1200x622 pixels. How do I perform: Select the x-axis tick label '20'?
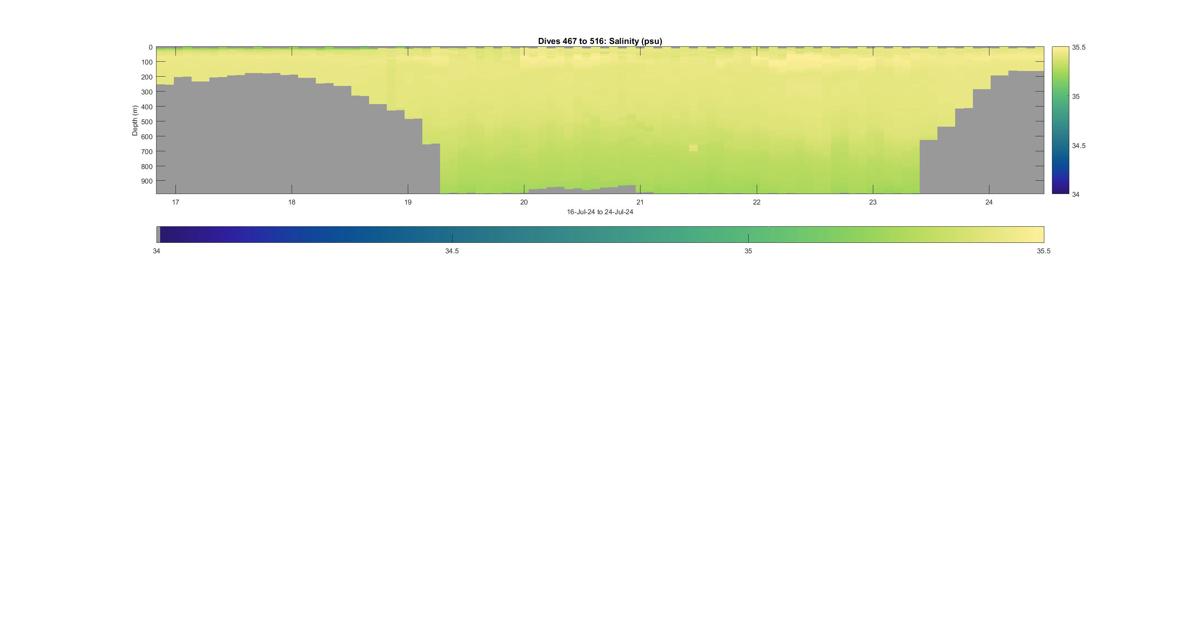524,202
